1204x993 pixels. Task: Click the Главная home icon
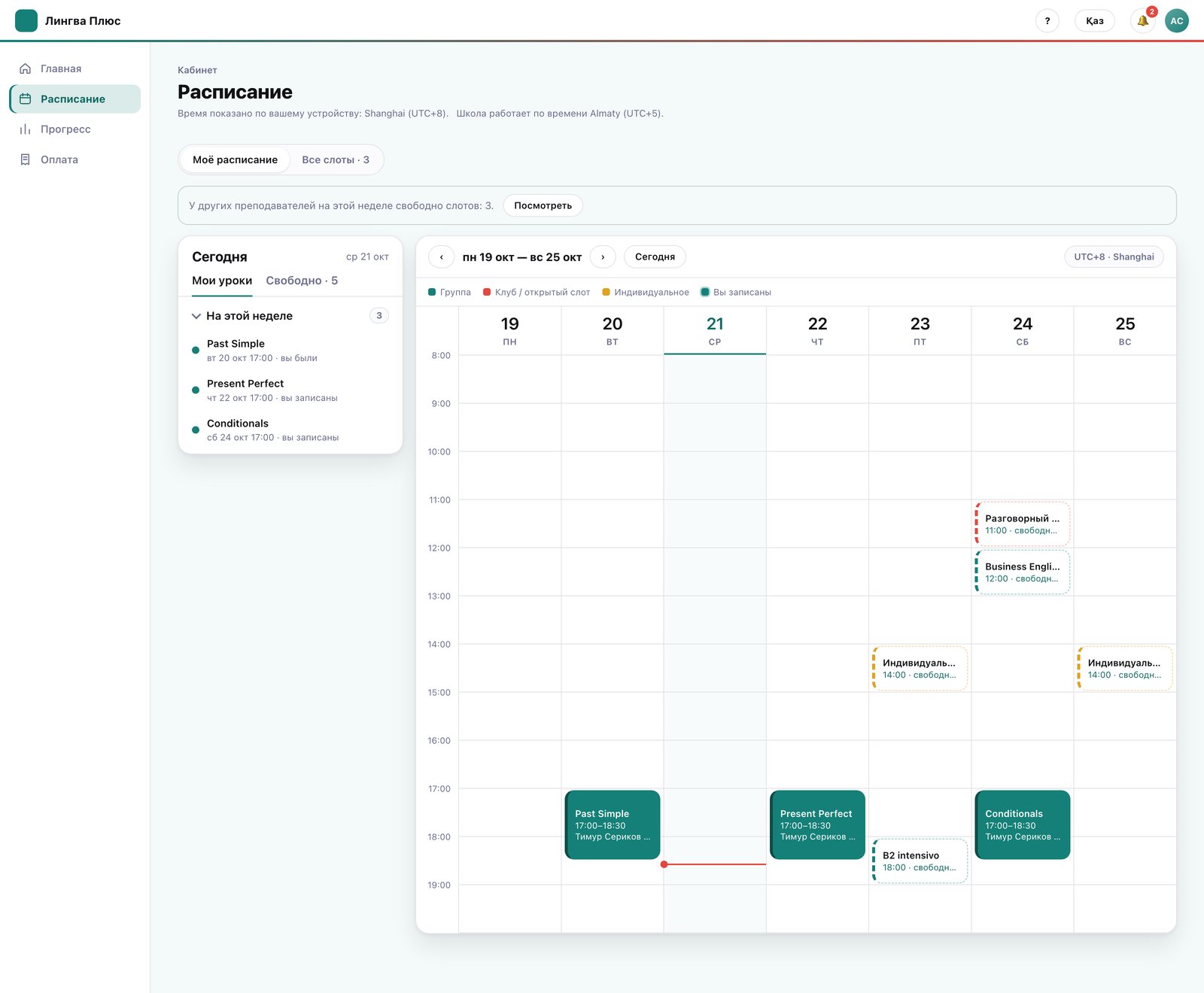tap(26, 68)
